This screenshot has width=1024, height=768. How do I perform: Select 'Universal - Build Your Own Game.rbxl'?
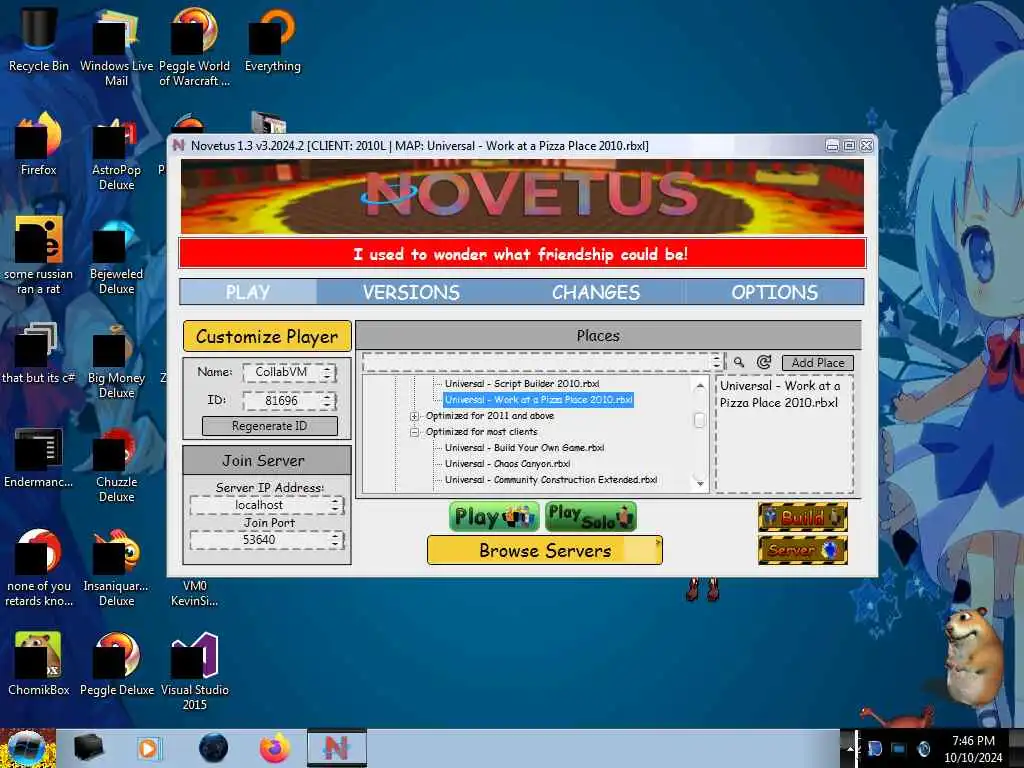(x=524, y=448)
